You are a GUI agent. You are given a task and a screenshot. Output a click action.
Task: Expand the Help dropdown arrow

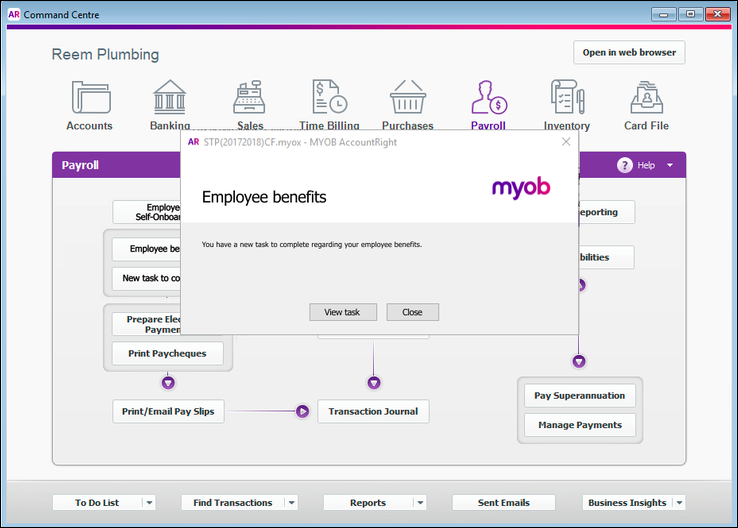(670, 165)
